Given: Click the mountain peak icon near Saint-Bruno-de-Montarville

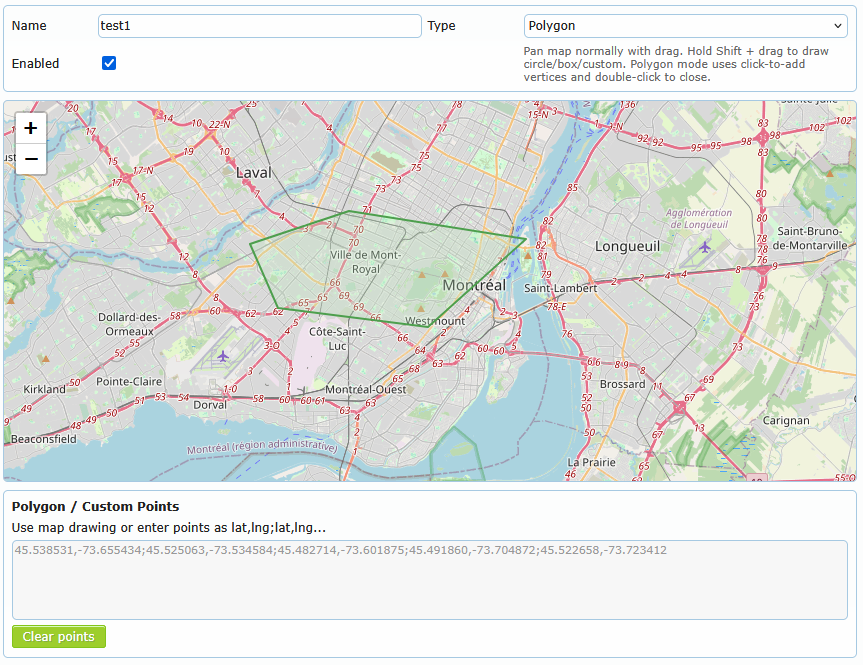Looking at the screenshot, I should coord(827,172).
